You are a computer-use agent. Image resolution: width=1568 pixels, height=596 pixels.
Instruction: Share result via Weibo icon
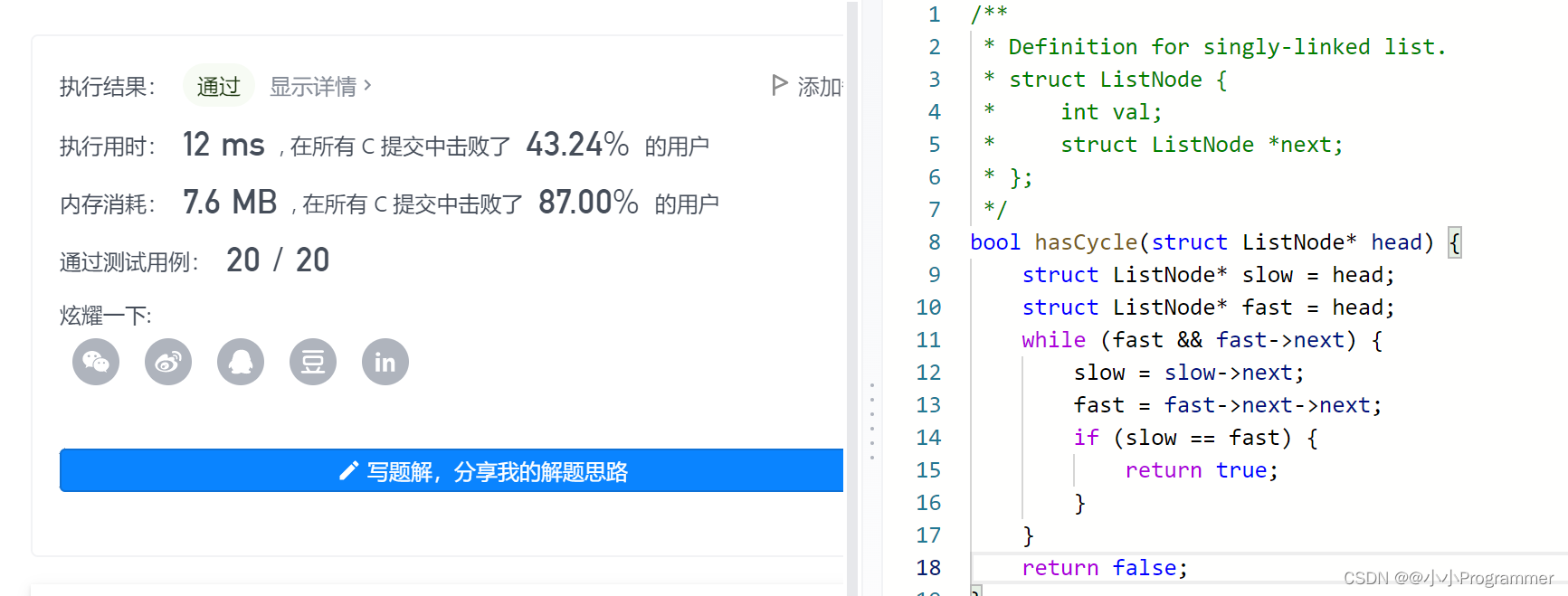[168, 363]
